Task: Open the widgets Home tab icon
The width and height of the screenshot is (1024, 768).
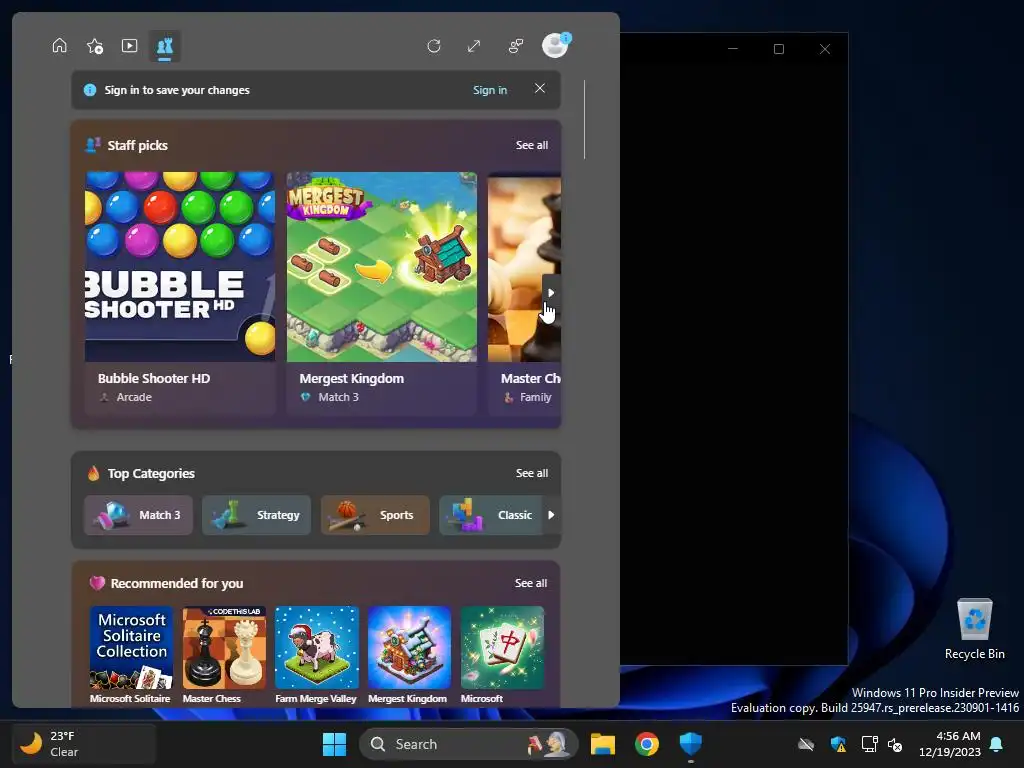Action: pos(59,46)
